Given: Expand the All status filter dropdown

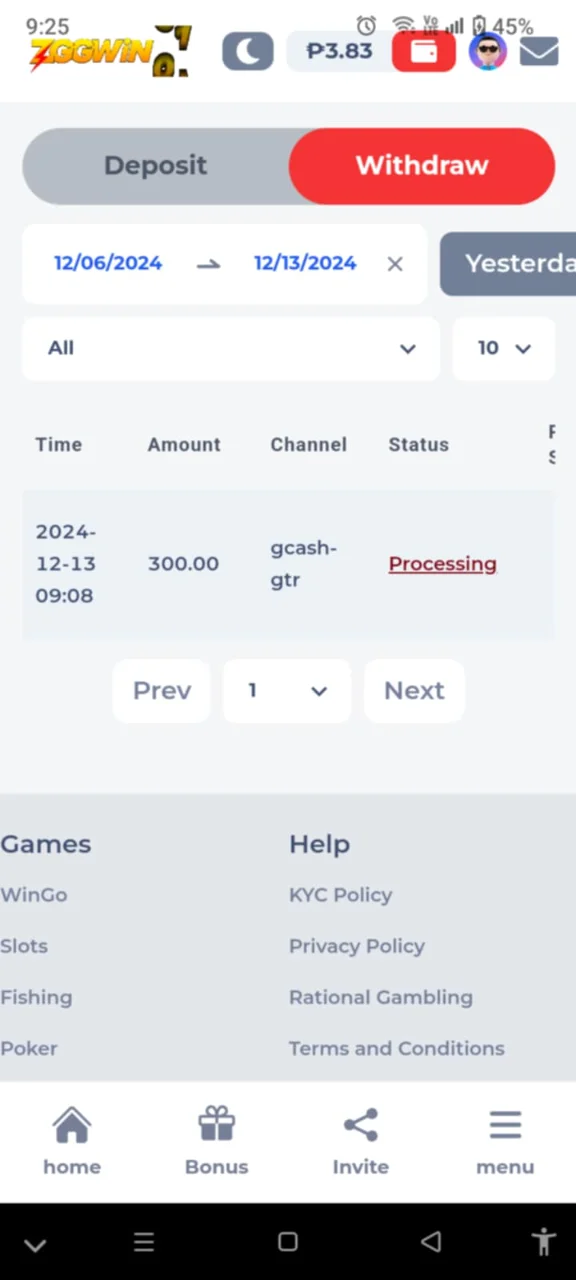Looking at the screenshot, I should pos(231,348).
